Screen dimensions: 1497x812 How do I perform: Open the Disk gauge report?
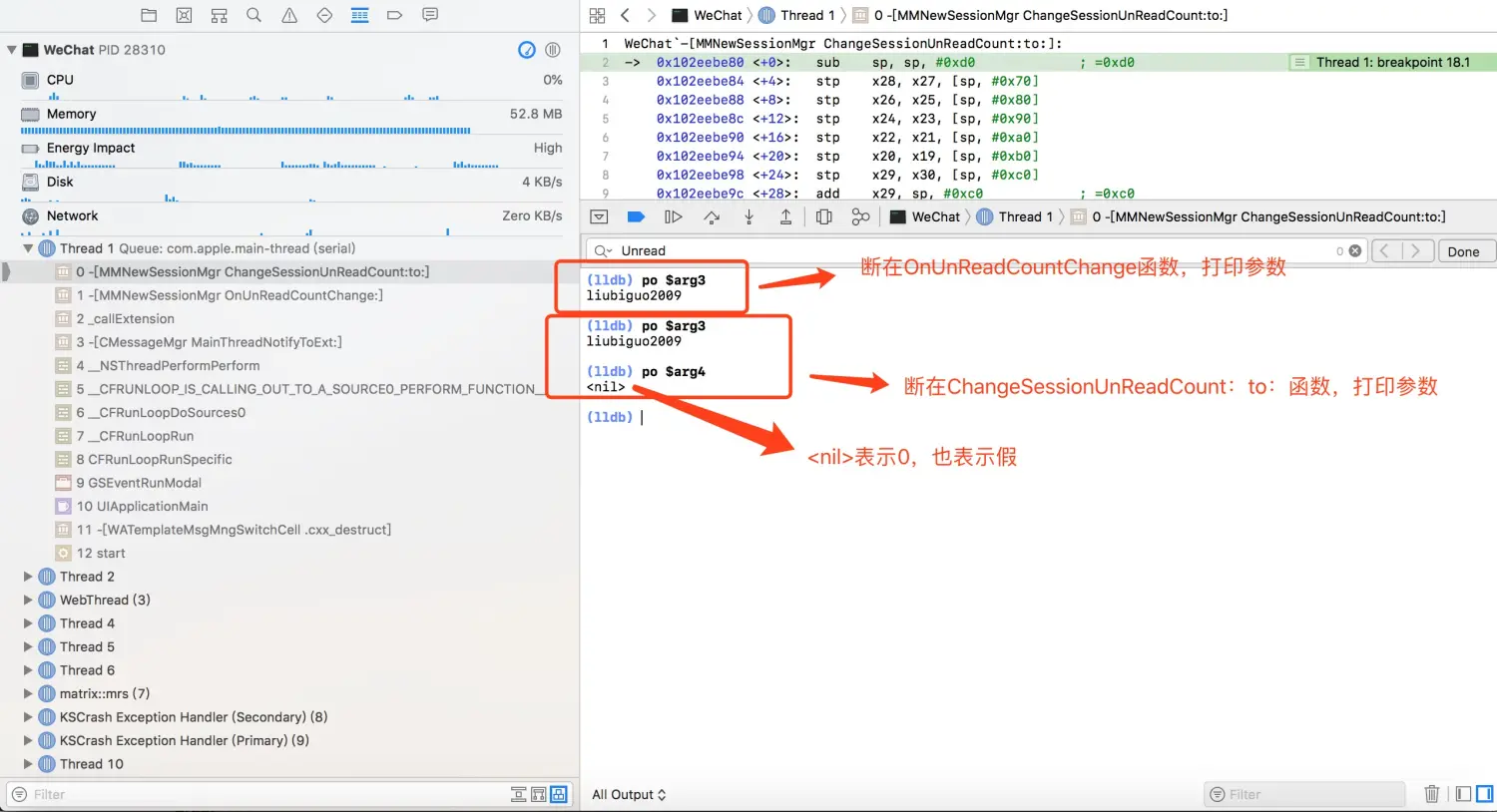[x=289, y=186]
